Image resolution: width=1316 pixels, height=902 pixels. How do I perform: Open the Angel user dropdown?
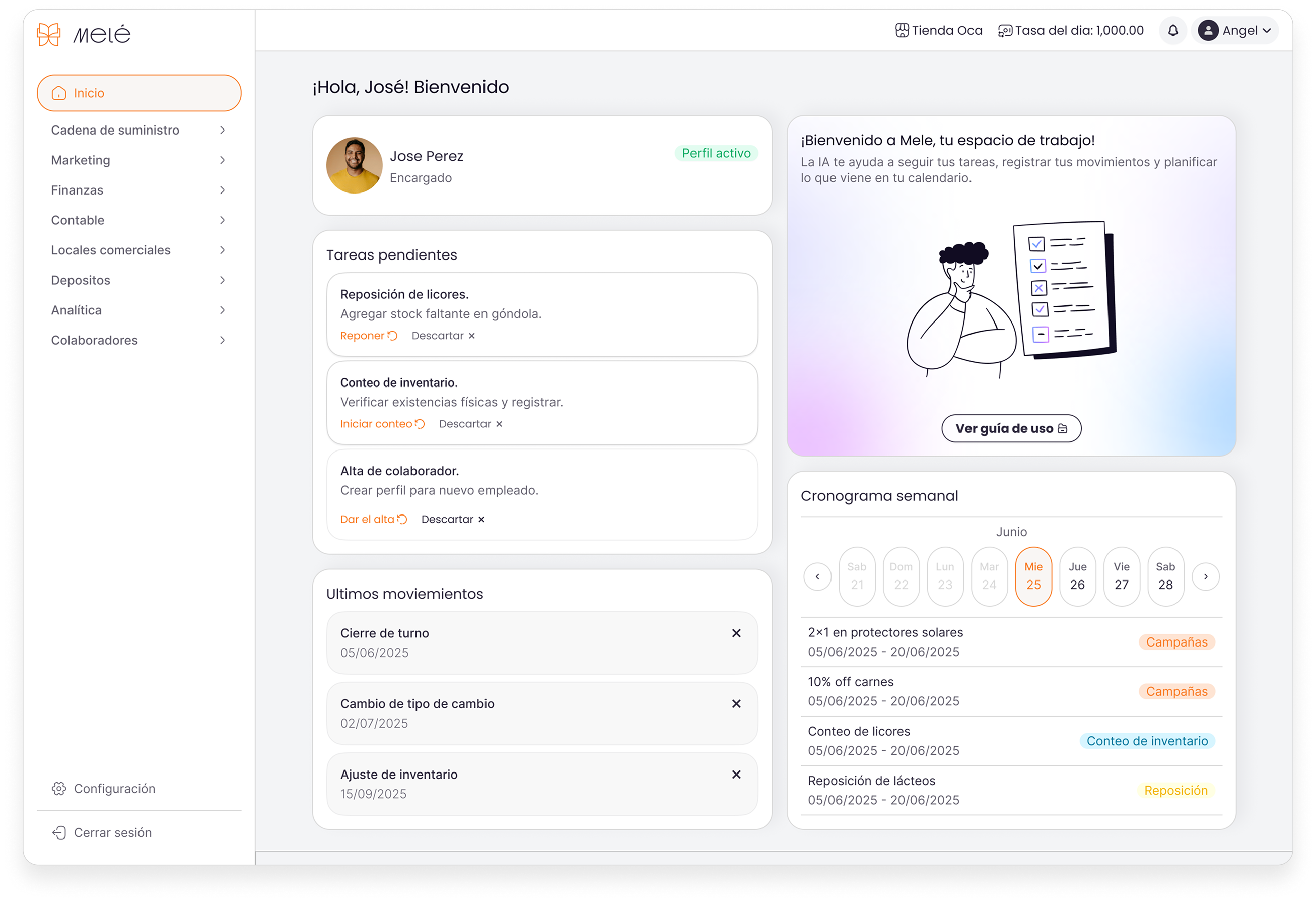click(1235, 31)
